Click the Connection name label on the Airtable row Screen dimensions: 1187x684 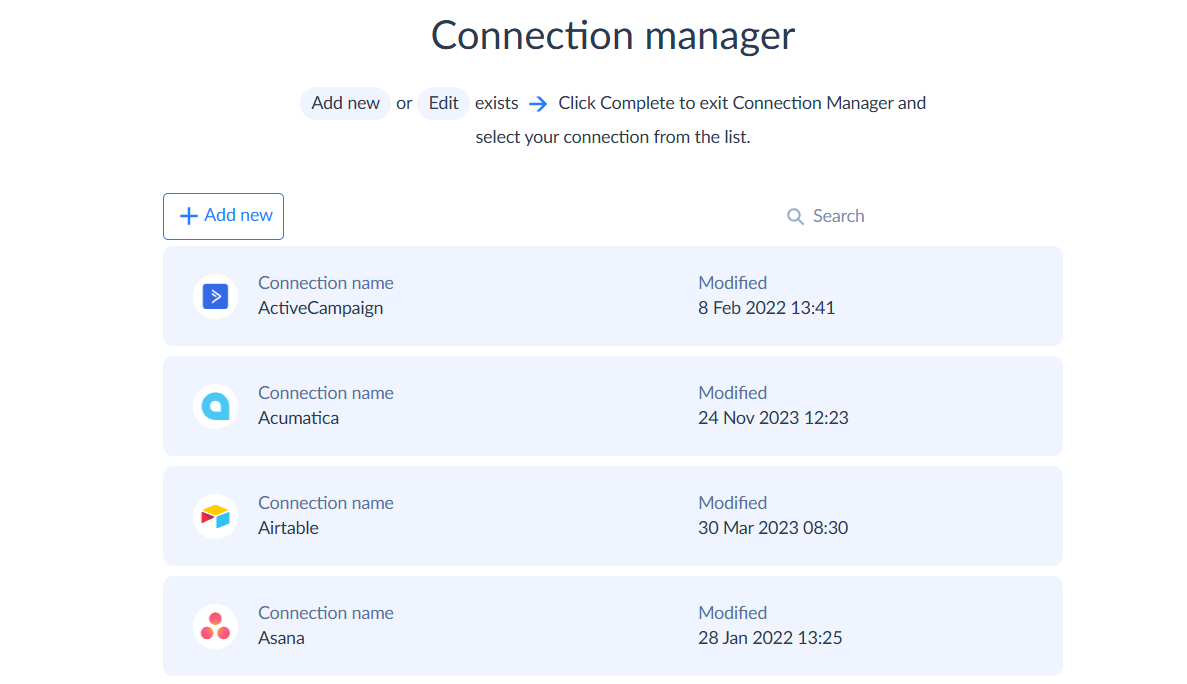click(326, 503)
